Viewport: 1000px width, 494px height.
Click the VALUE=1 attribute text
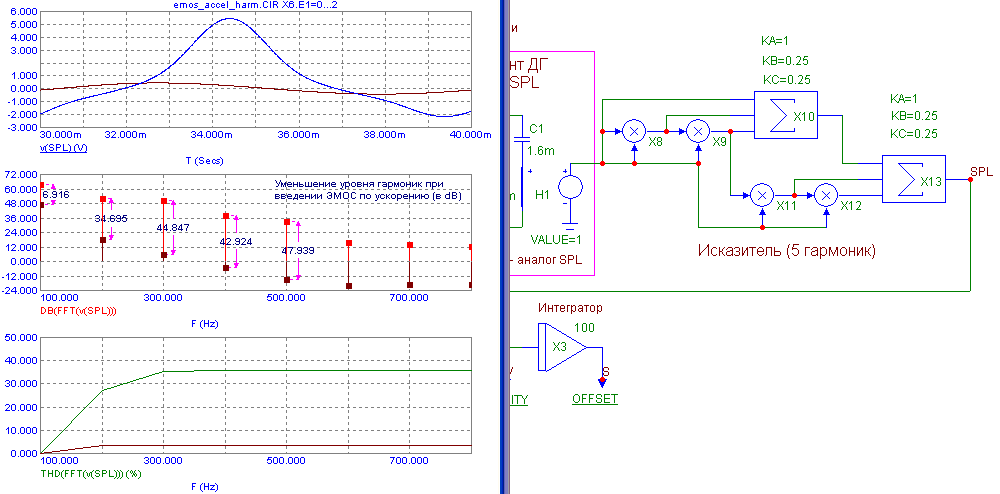[x=555, y=240]
